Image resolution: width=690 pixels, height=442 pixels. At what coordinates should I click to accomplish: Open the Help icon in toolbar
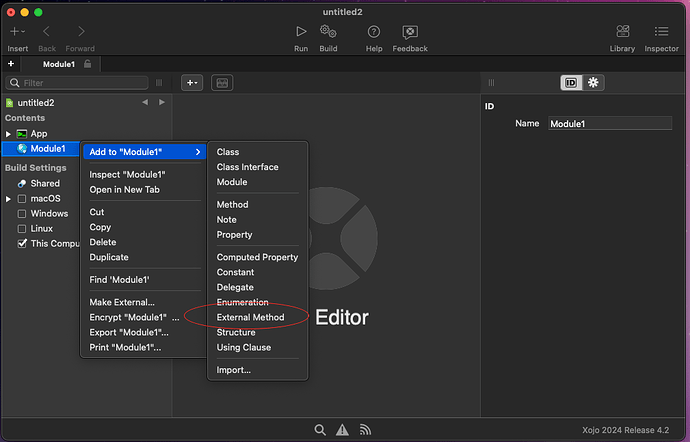tap(374, 32)
